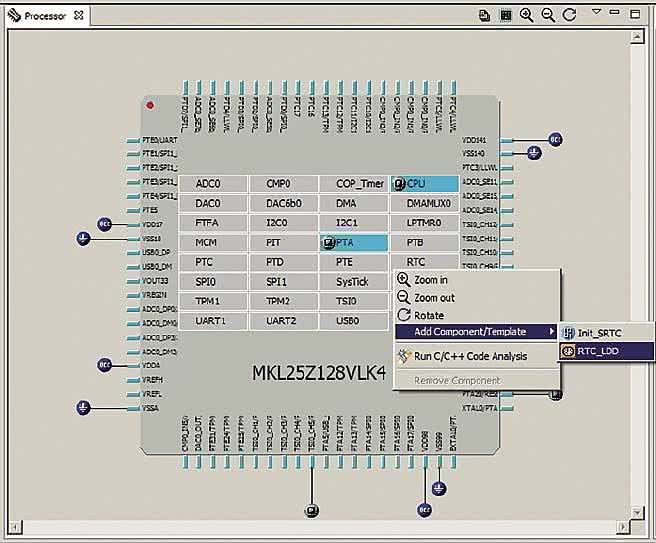Click the highlighted PTA peripheral block

click(x=354, y=243)
